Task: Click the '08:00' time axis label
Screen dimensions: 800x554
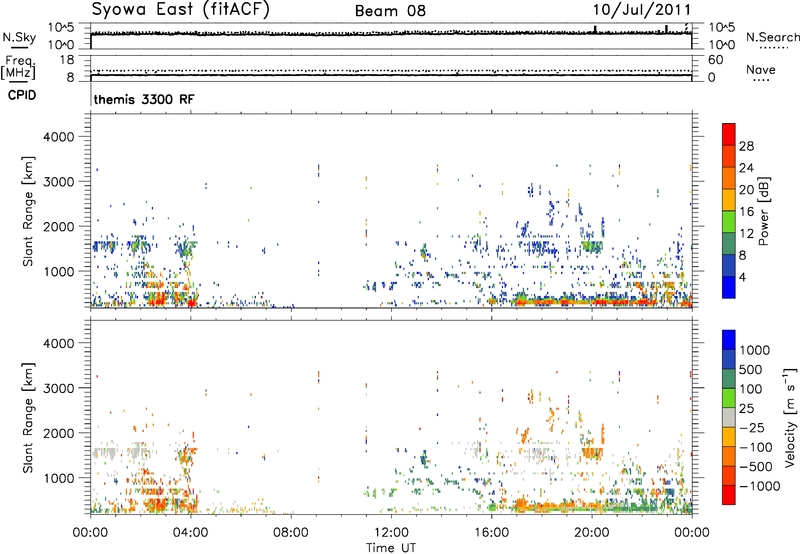Action: pos(291,533)
